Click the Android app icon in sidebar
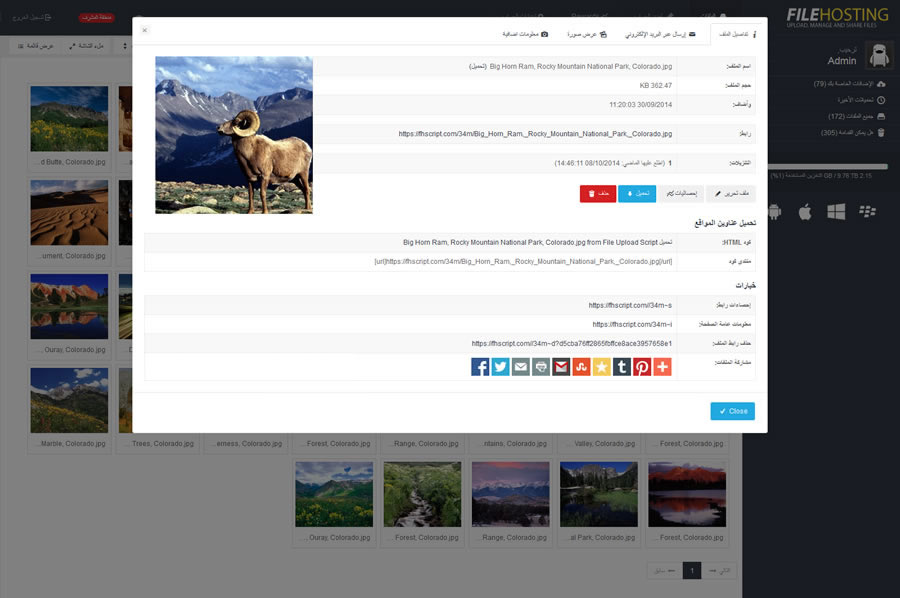This screenshot has width=900, height=598. pyautogui.click(x=774, y=212)
